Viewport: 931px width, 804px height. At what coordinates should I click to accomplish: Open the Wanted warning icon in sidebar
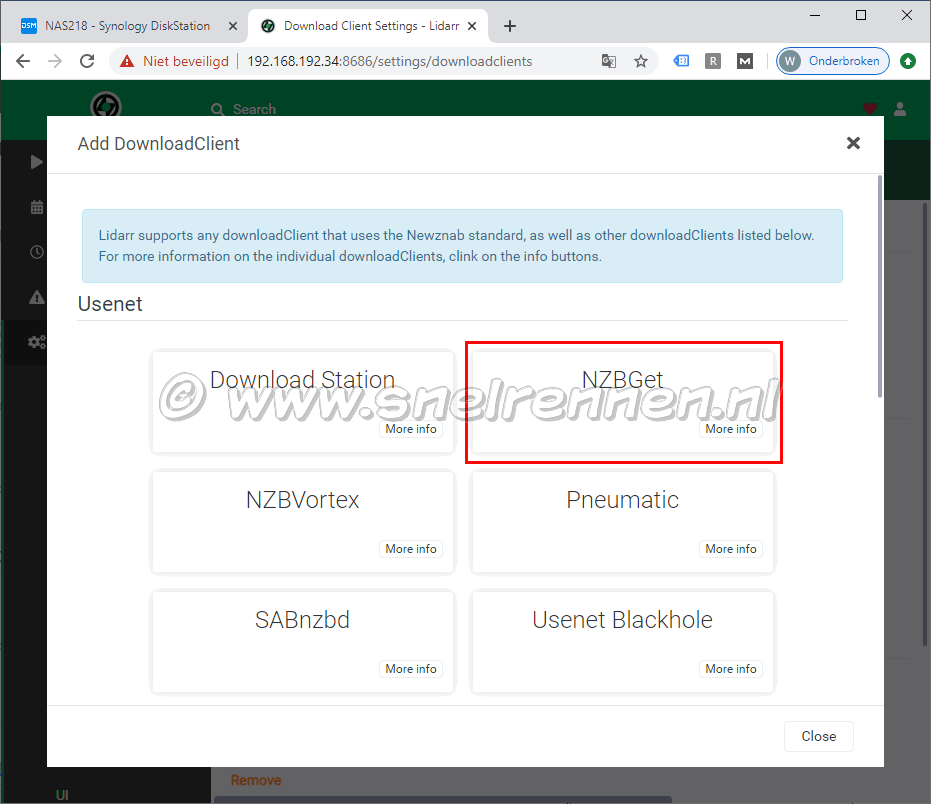click(x=37, y=297)
